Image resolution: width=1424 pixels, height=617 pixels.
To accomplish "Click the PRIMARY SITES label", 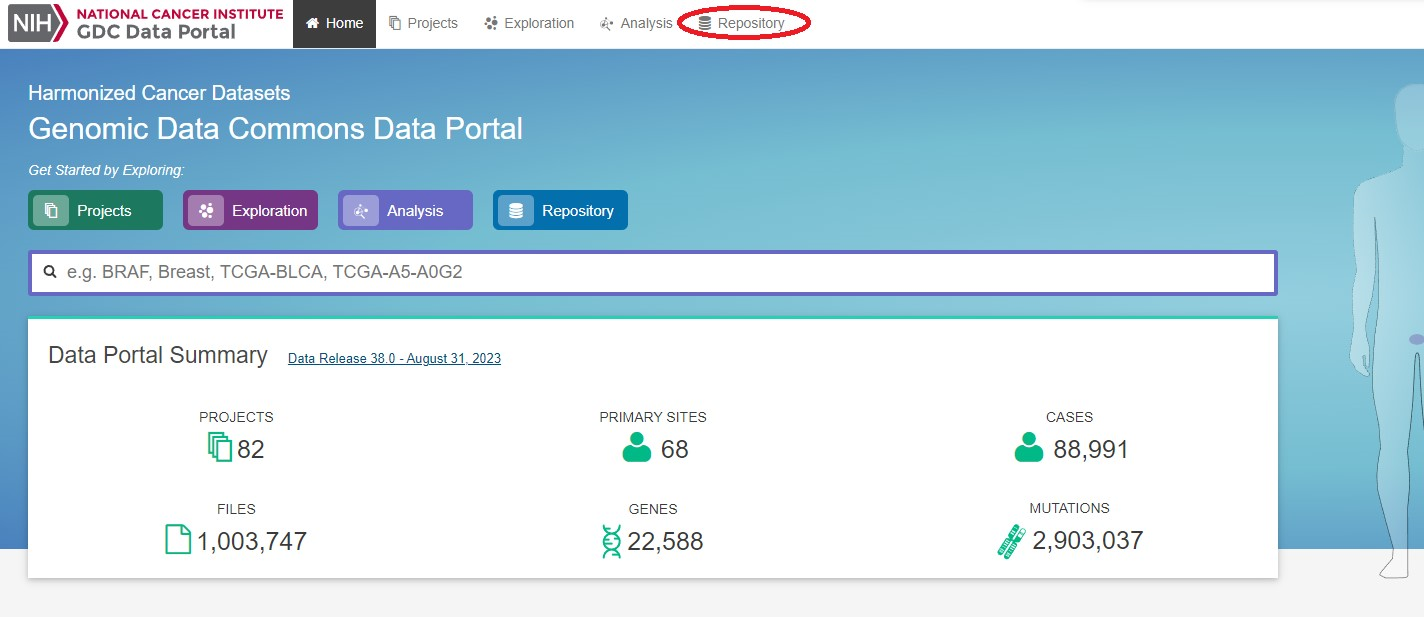I will [x=653, y=417].
